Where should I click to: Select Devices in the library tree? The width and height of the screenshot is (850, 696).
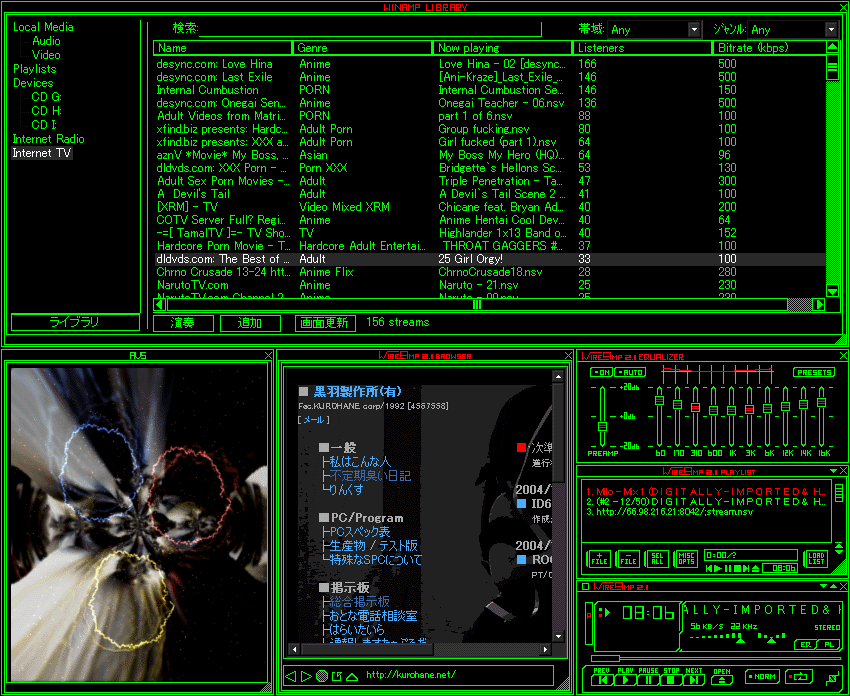33,83
